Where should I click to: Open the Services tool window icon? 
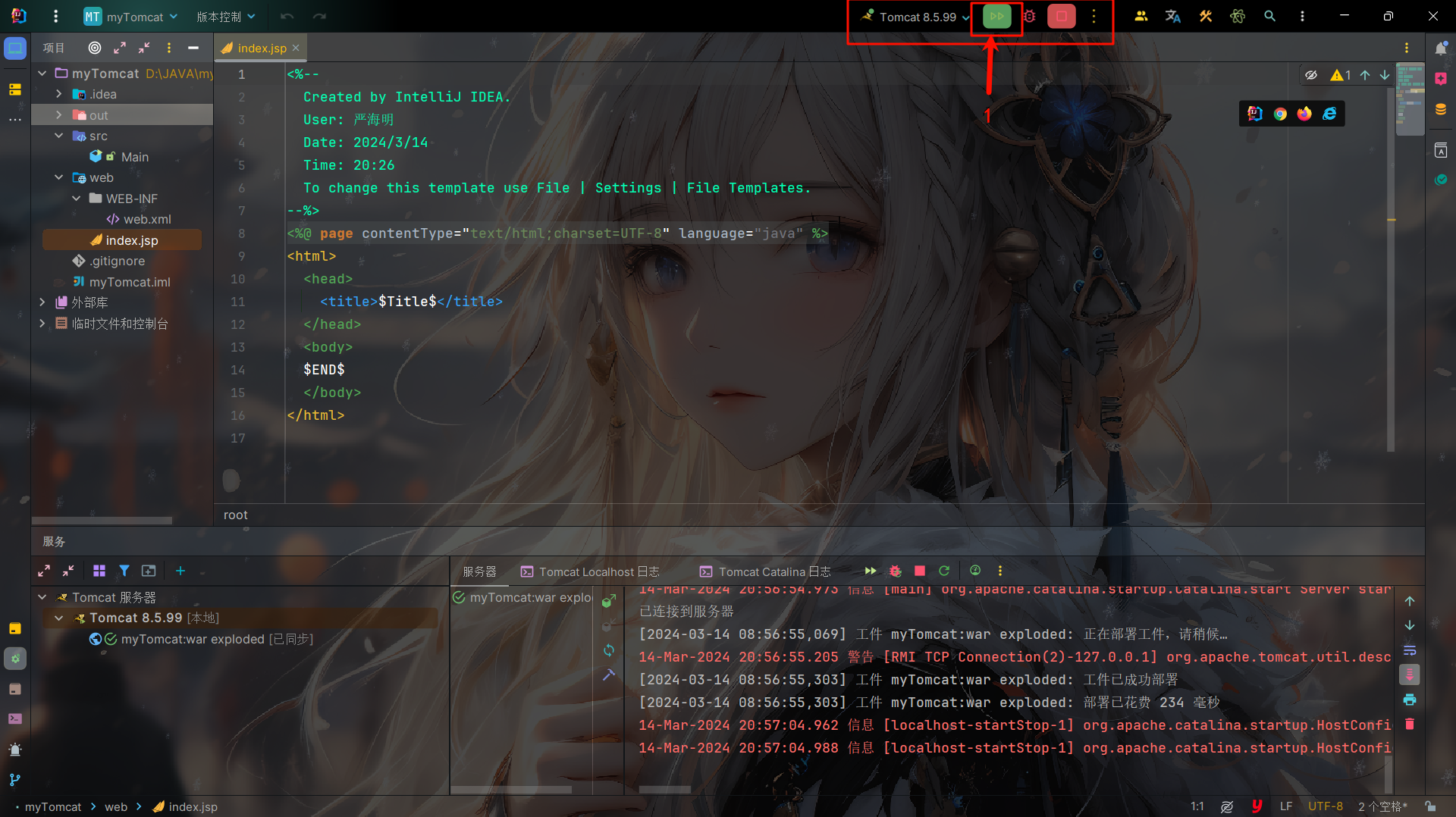pos(15,659)
